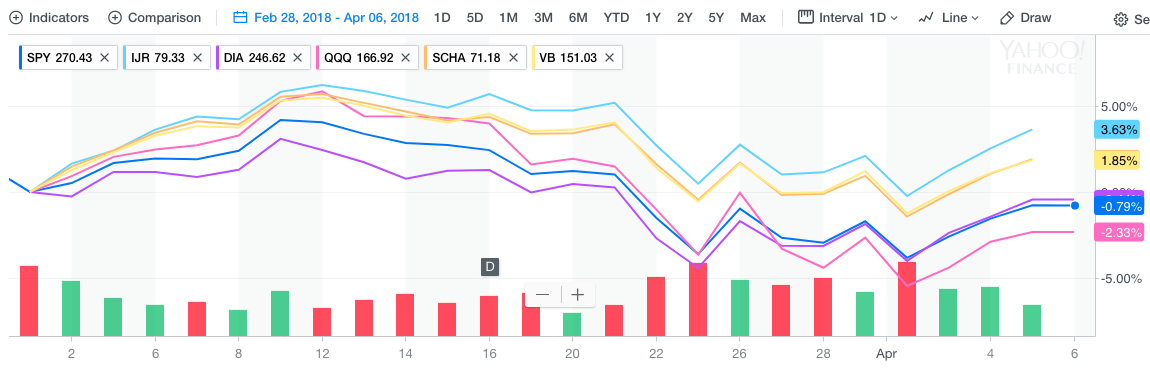Select the 5D time range
The width and height of the screenshot is (1150, 371).
point(475,18)
